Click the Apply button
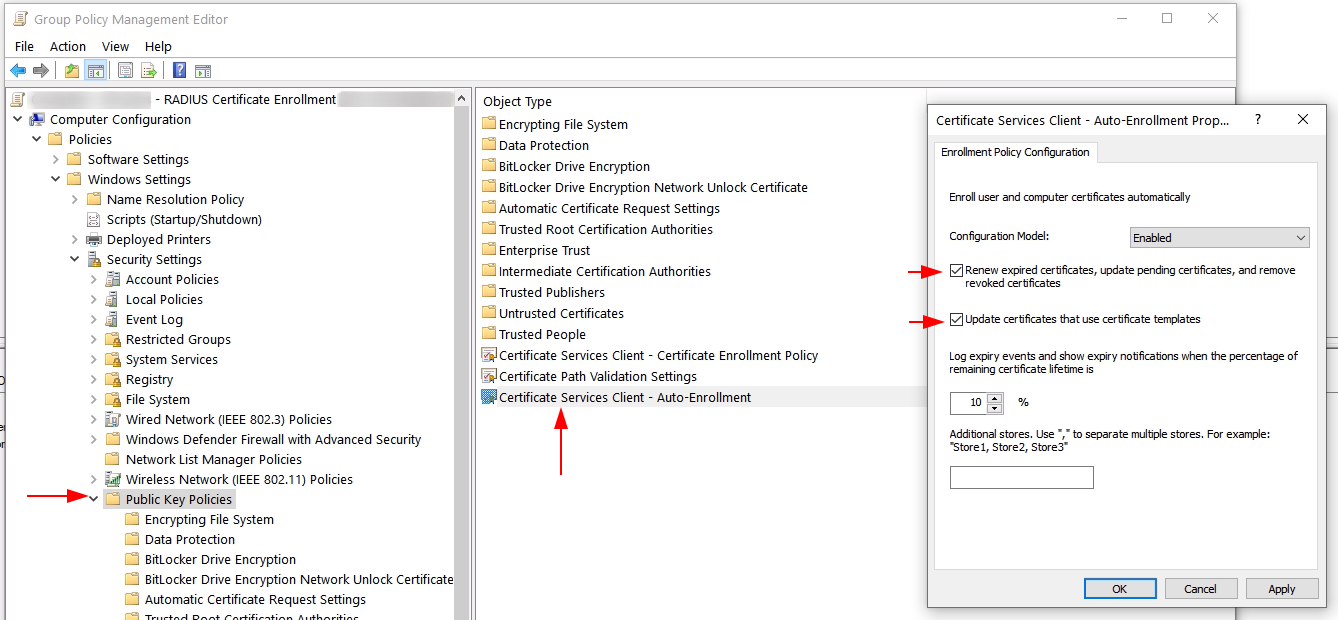 point(1281,589)
